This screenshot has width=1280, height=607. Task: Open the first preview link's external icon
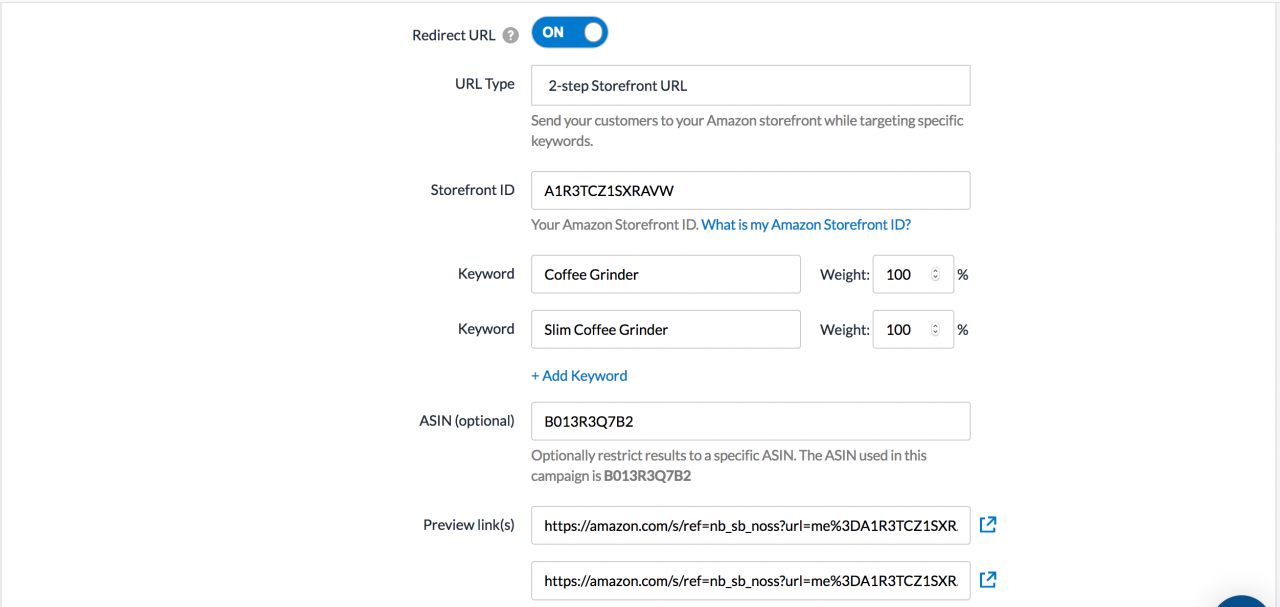[987, 524]
